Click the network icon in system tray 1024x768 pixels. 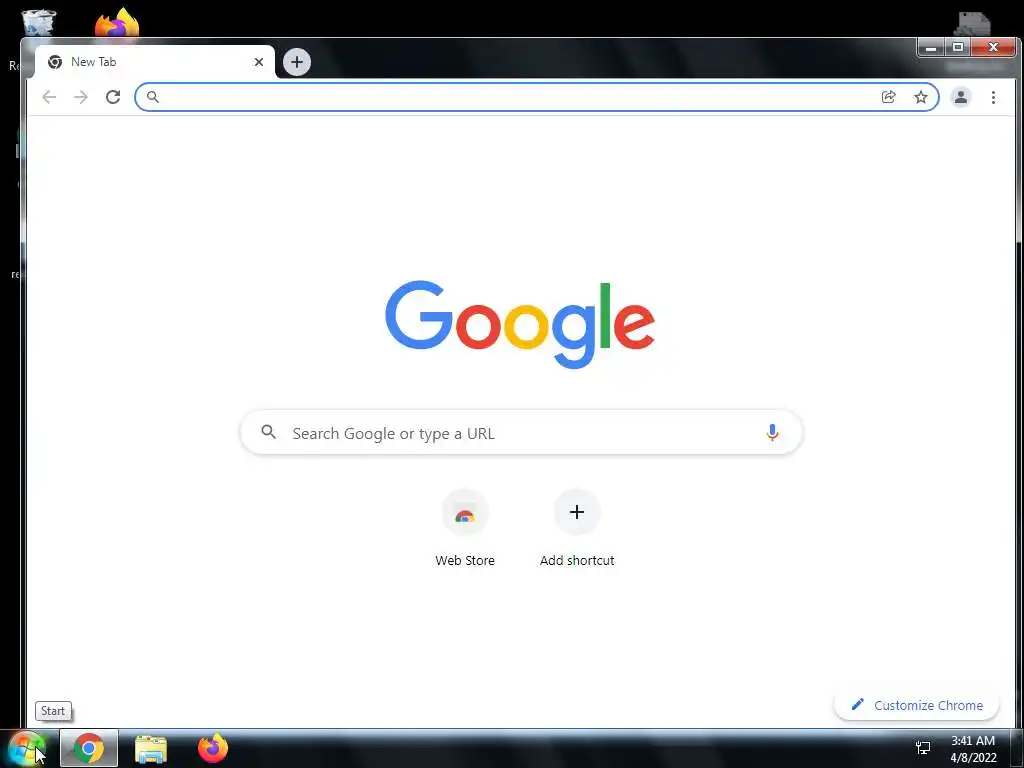(x=923, y=748)
